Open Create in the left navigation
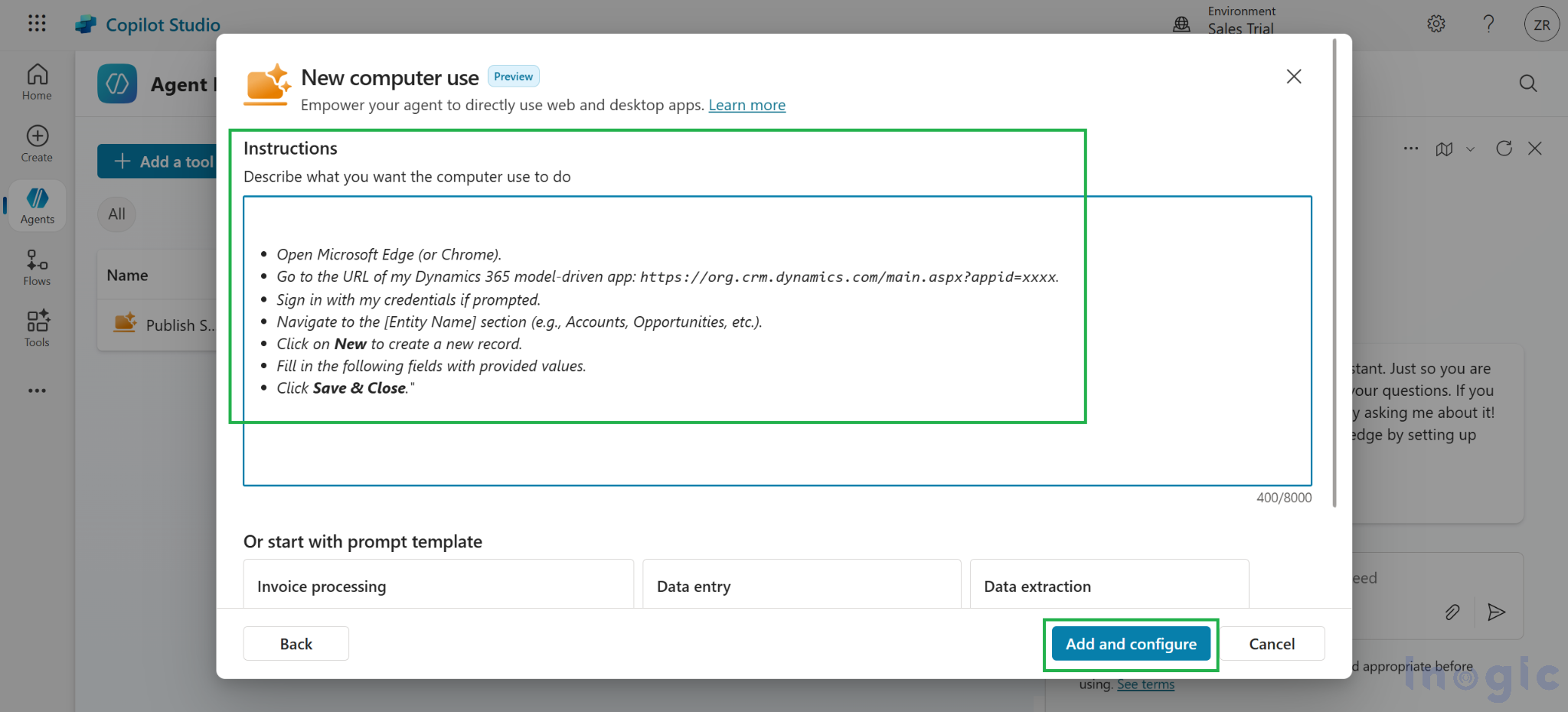This screenshot has width=1568, height=712. click(x=37, y=144)
